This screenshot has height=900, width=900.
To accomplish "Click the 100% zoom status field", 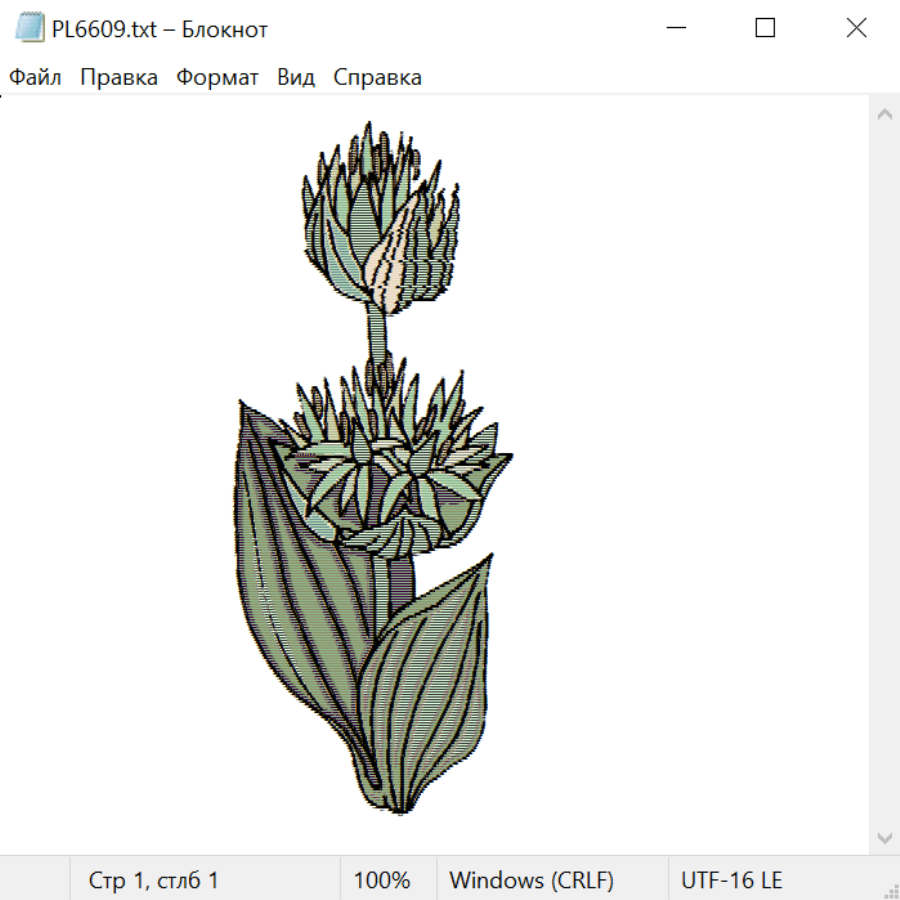I will pos(382,881).
